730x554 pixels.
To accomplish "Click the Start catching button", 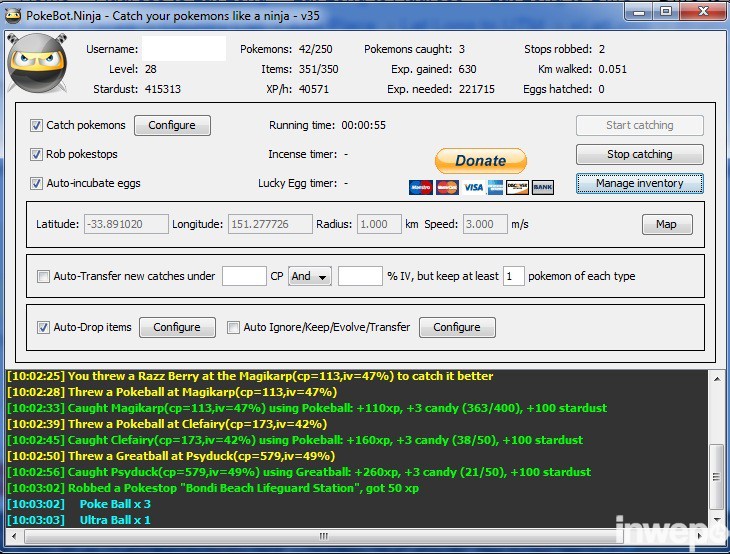I will tap(640, 125).
